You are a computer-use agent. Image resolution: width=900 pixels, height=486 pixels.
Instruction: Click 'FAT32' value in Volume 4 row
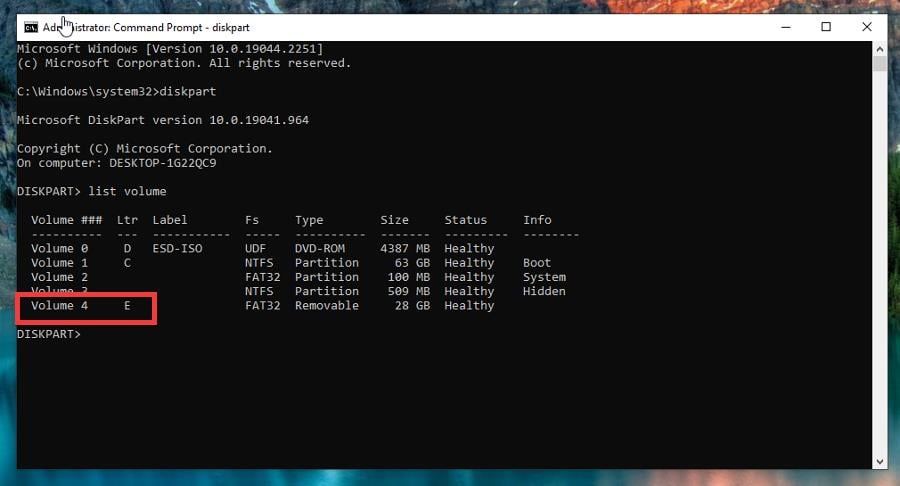coord(263,306)
